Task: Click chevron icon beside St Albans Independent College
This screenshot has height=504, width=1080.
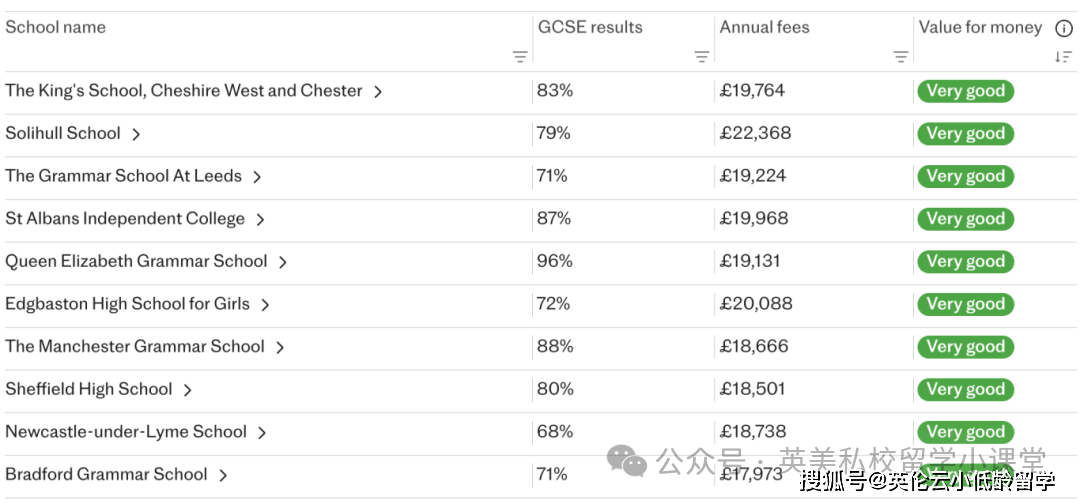Action: point(260,219)
